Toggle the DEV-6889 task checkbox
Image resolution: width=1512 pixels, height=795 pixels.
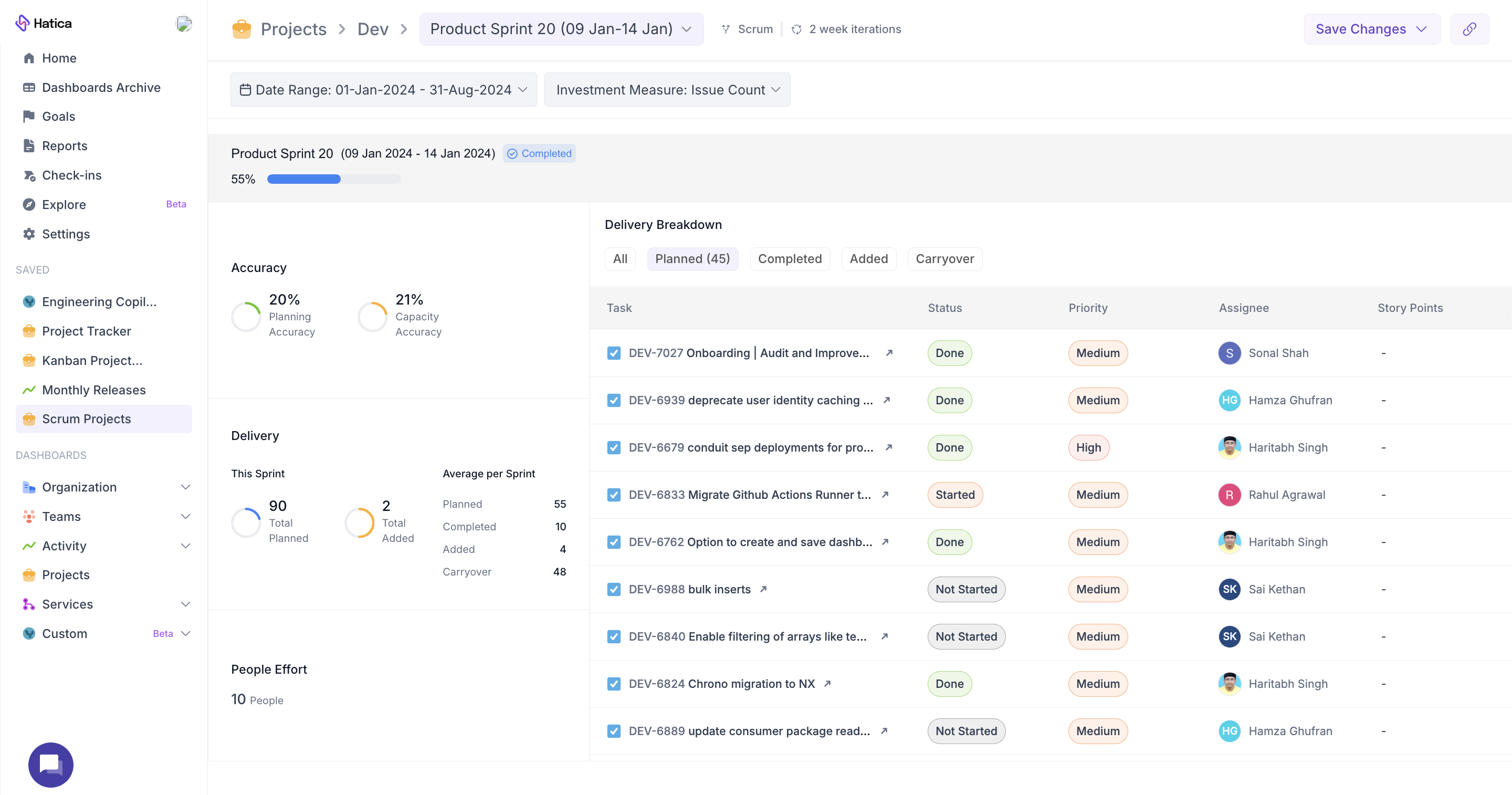pos(613,731)
